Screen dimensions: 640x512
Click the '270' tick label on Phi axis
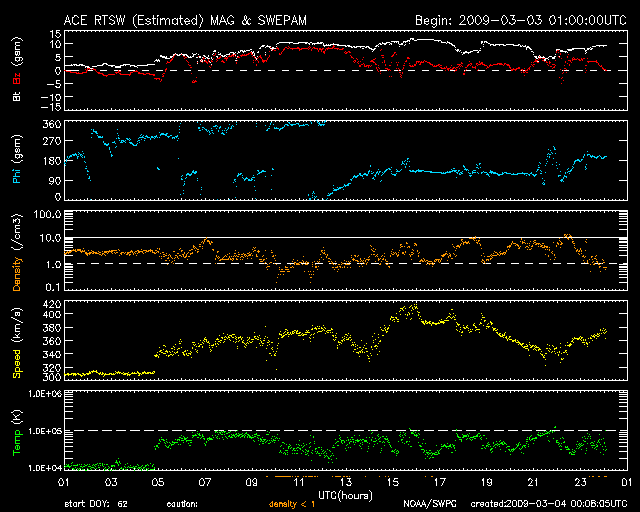(x=52, y=142)
